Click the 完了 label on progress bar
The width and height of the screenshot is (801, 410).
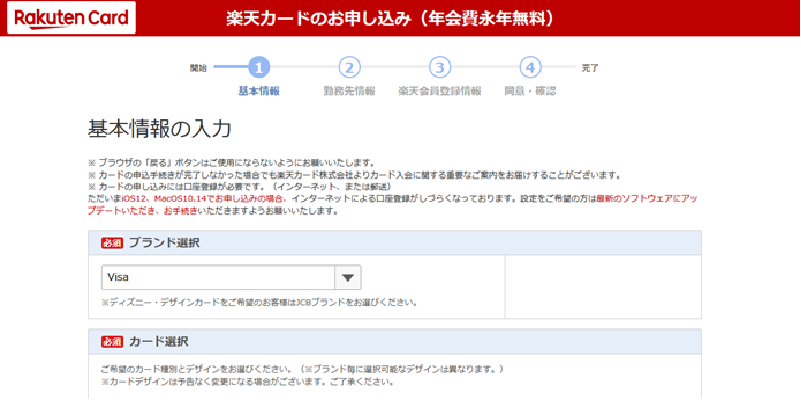[x=590, y=67]
